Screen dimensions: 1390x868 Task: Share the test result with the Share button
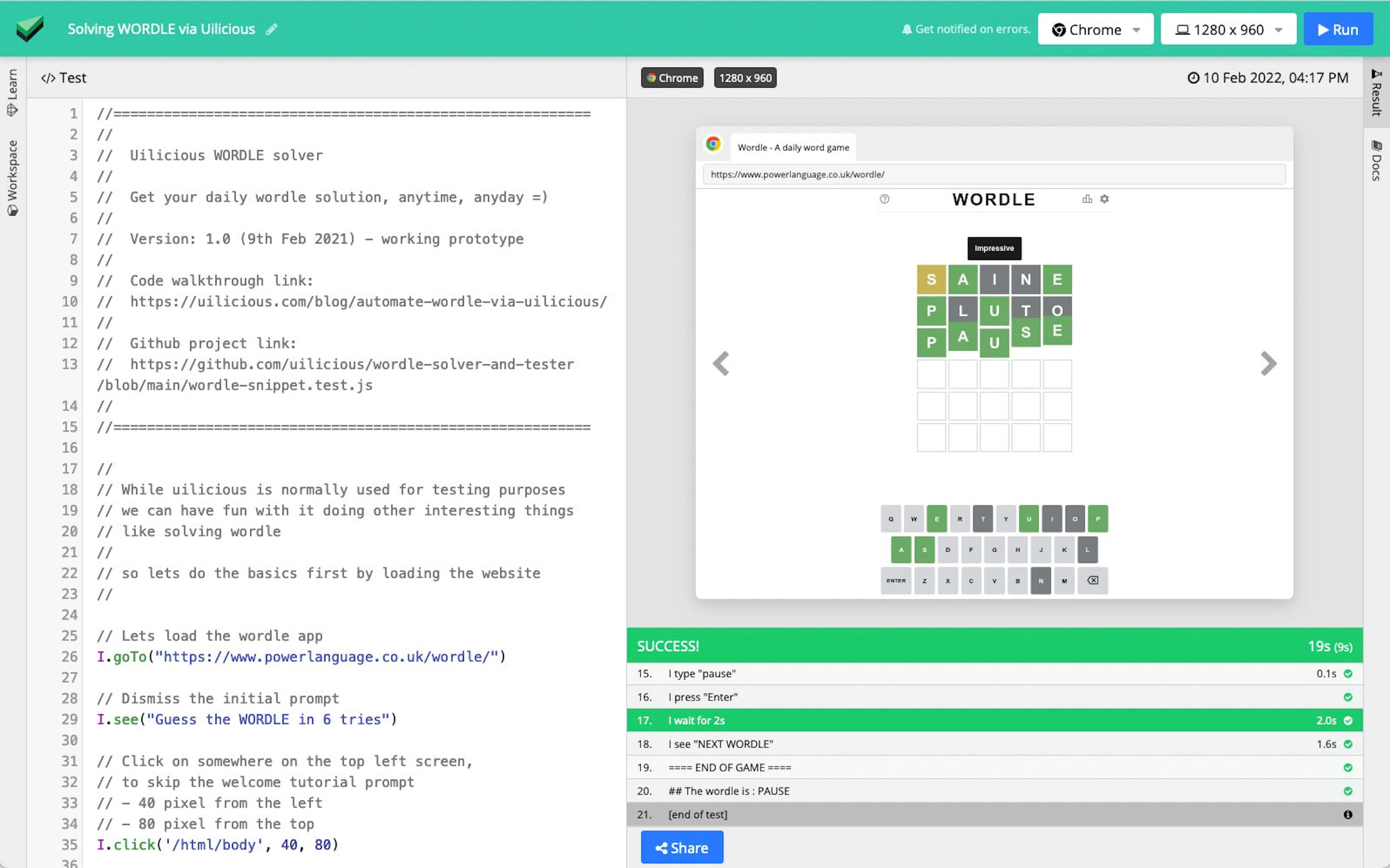click(x=682, y=848)
